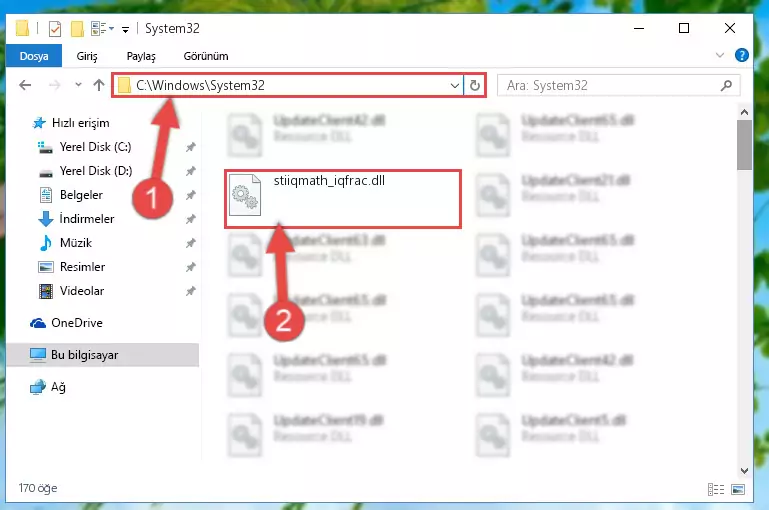The image size is (769, 510).
Task: Open Help with the blue question icon
Action: point(742,55)
